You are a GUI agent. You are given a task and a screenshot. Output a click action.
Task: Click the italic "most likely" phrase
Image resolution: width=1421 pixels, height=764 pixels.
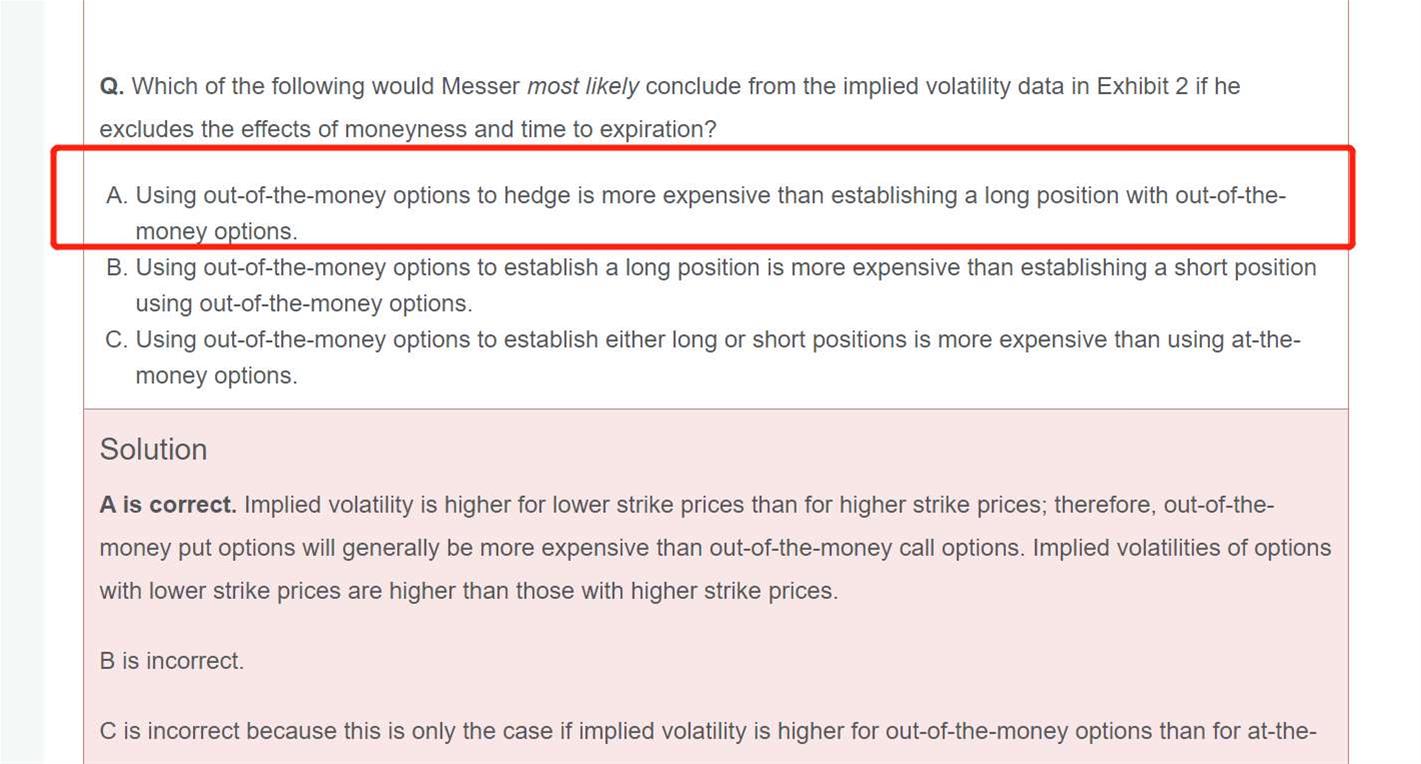pos(583,87)
